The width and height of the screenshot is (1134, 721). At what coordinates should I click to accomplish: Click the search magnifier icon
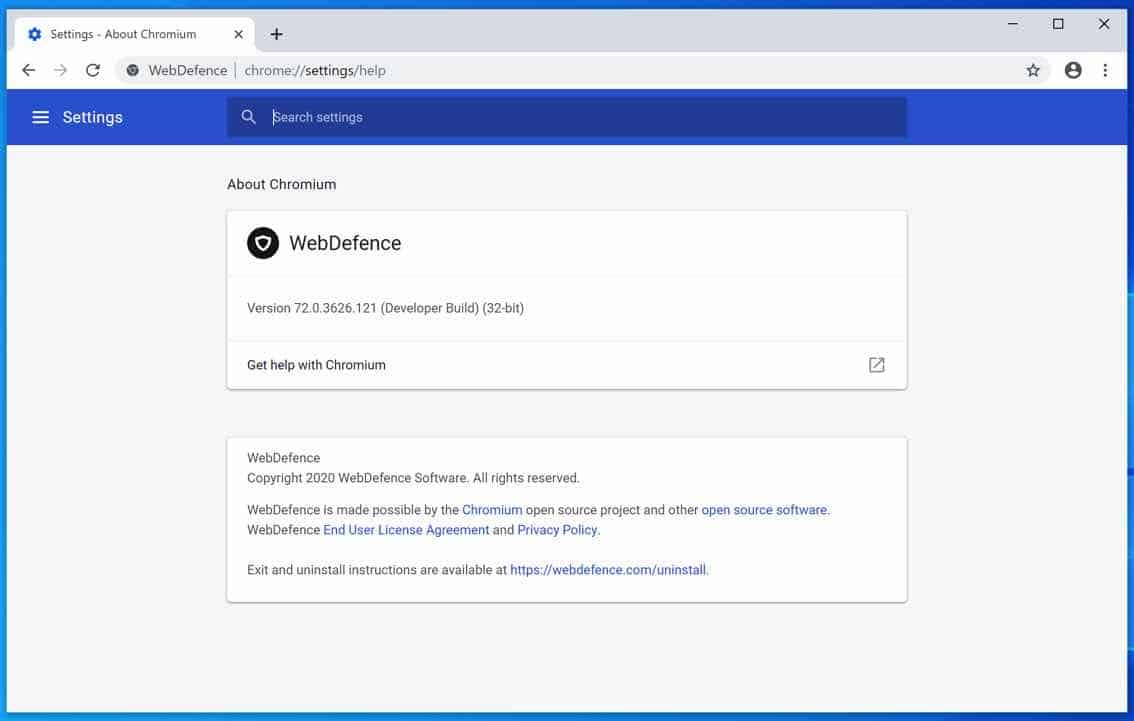pos(248,116)
